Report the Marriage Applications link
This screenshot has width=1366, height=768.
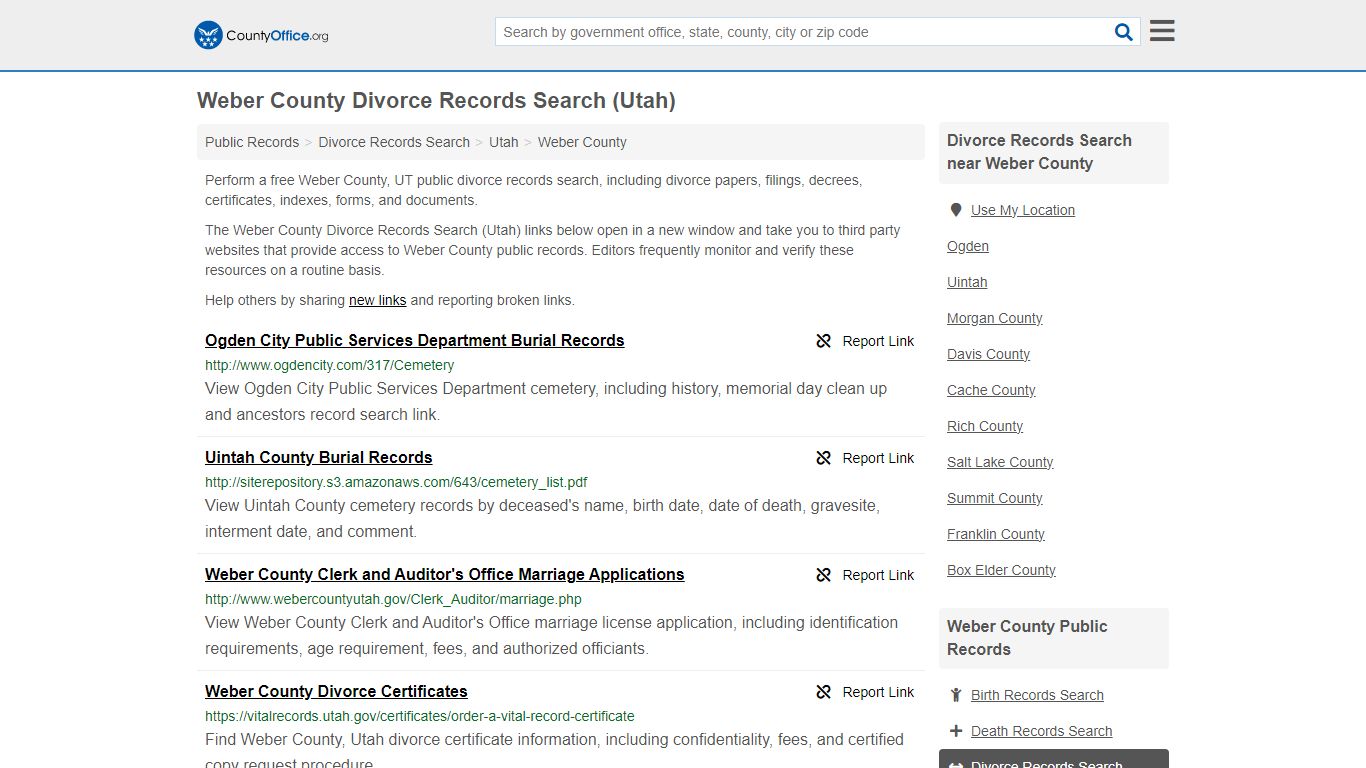(865, 575)
